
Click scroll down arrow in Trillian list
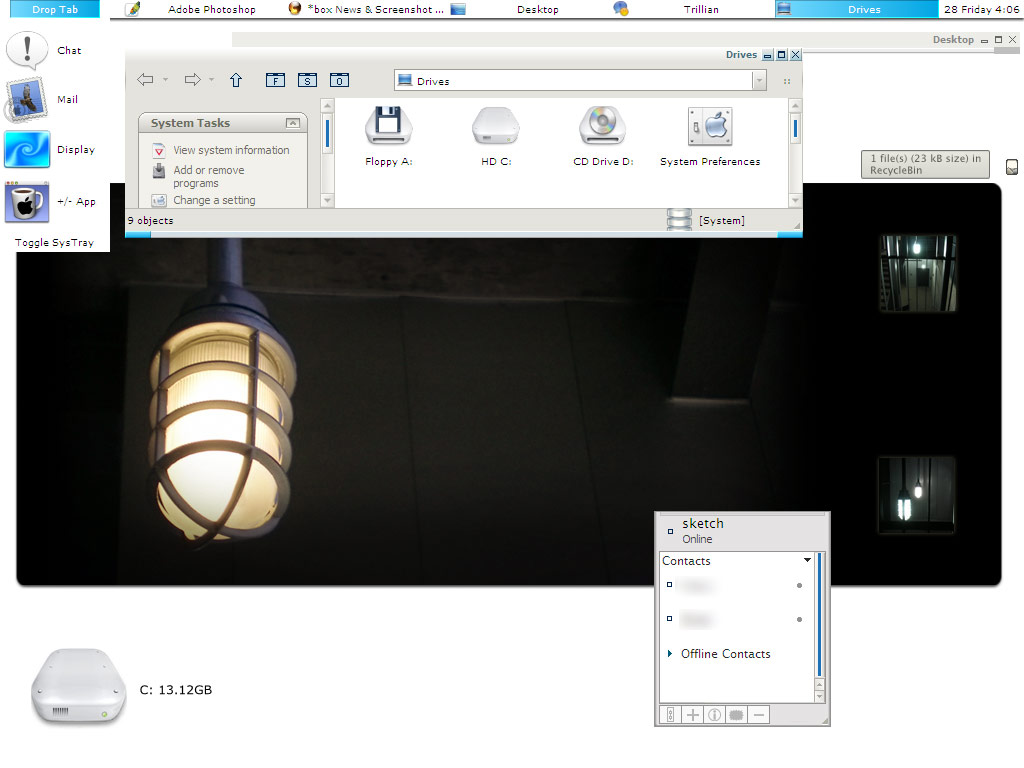click(820, 697)
